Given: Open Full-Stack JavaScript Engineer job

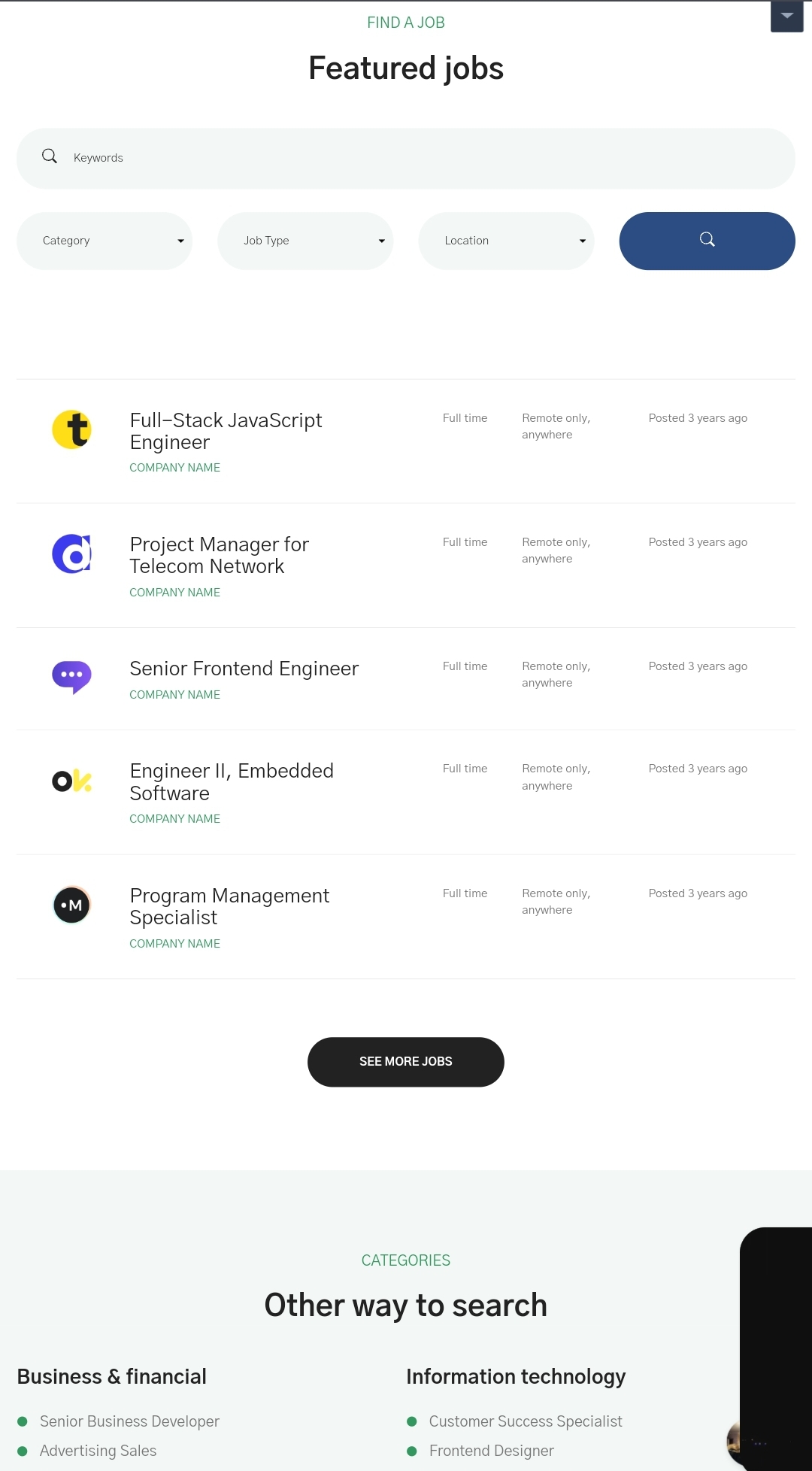Looking at the screenshot, I should coord(226,431).
